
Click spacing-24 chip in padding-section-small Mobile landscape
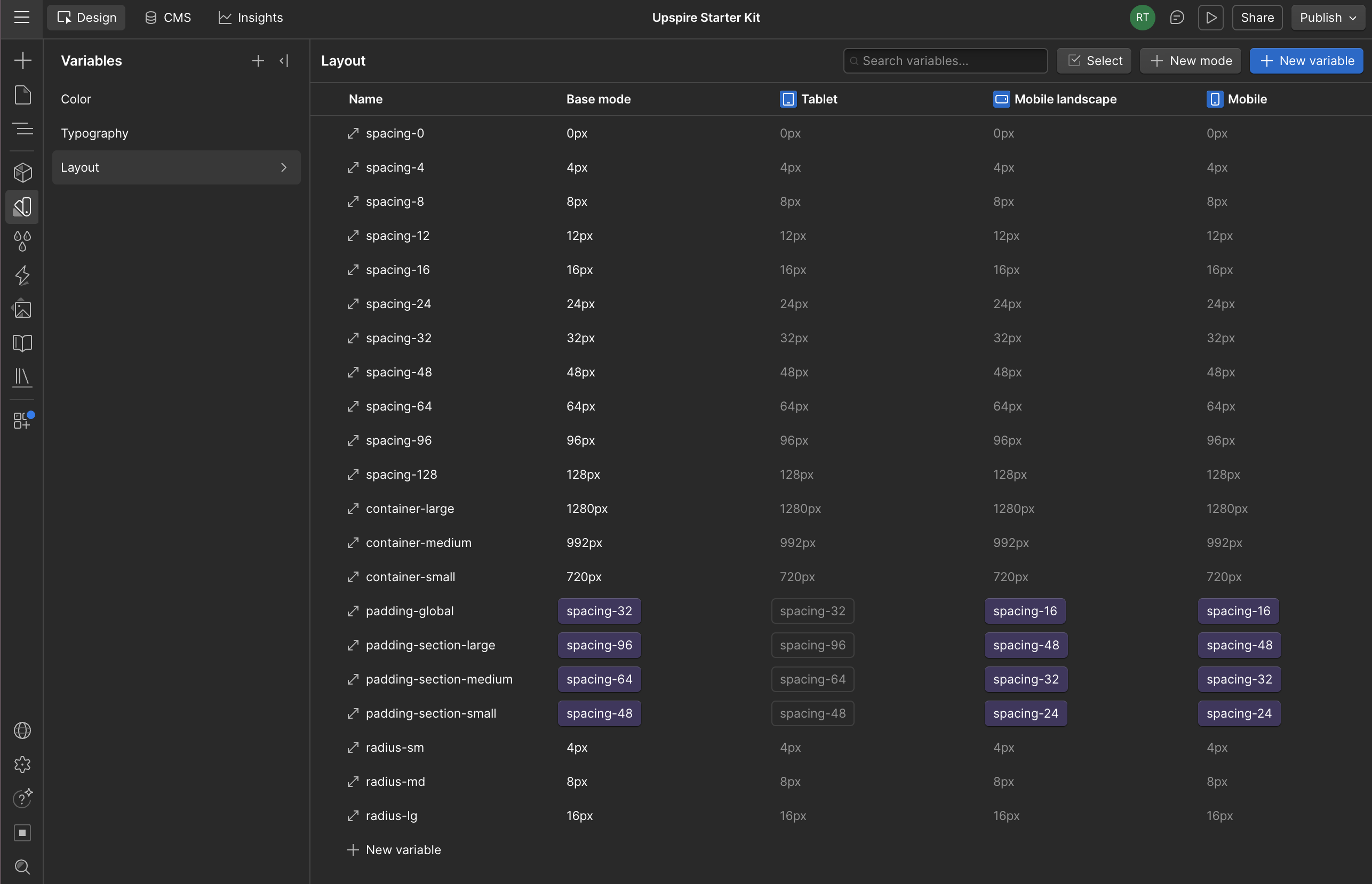(1026, 713)
